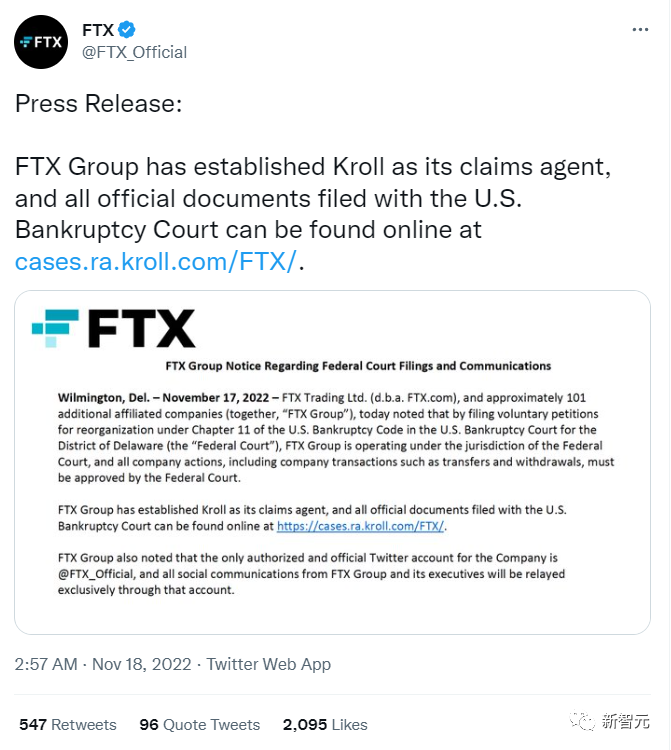Click the https://cases.ra.kroll.com/FTX/ URL in the image

coord(361,526)
